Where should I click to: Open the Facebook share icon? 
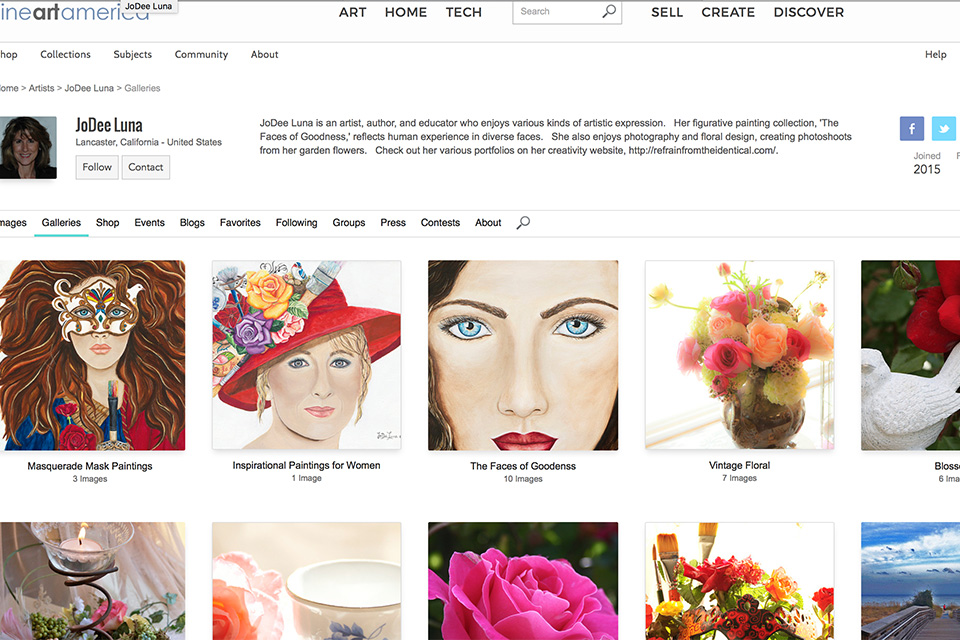click(x=911, y=128)
